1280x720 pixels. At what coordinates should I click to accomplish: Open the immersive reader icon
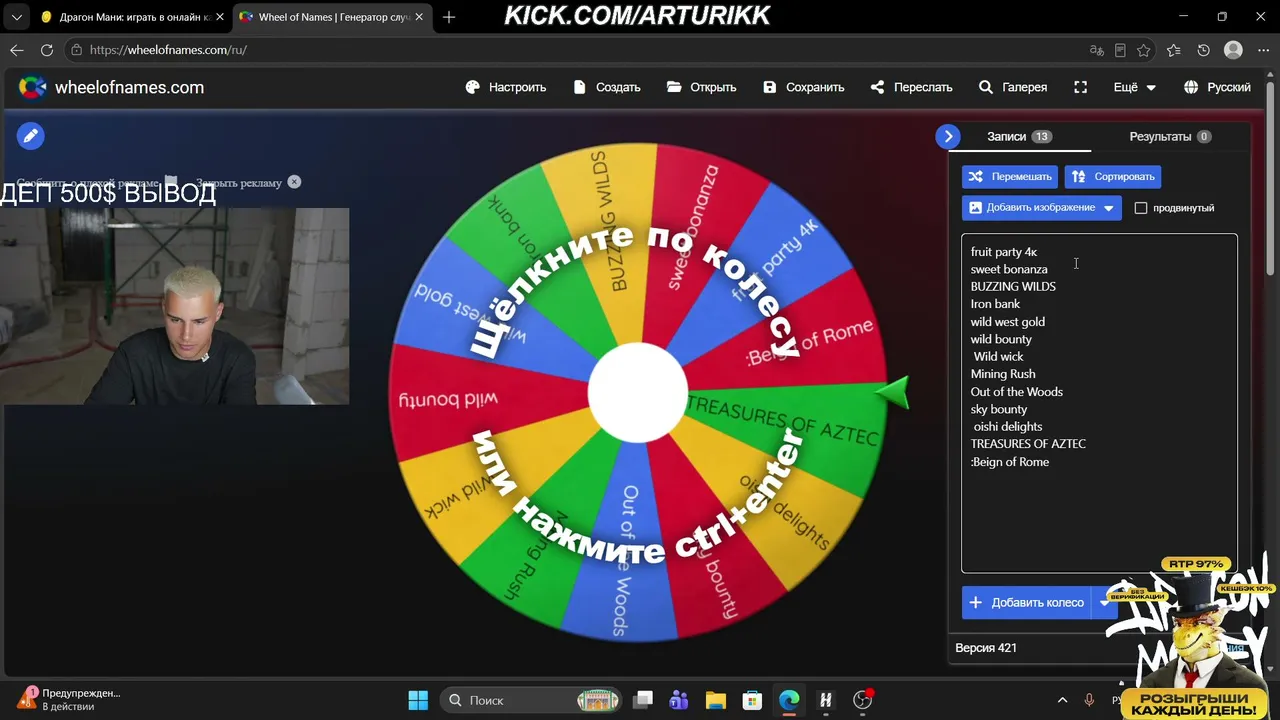coord(1121,50)
